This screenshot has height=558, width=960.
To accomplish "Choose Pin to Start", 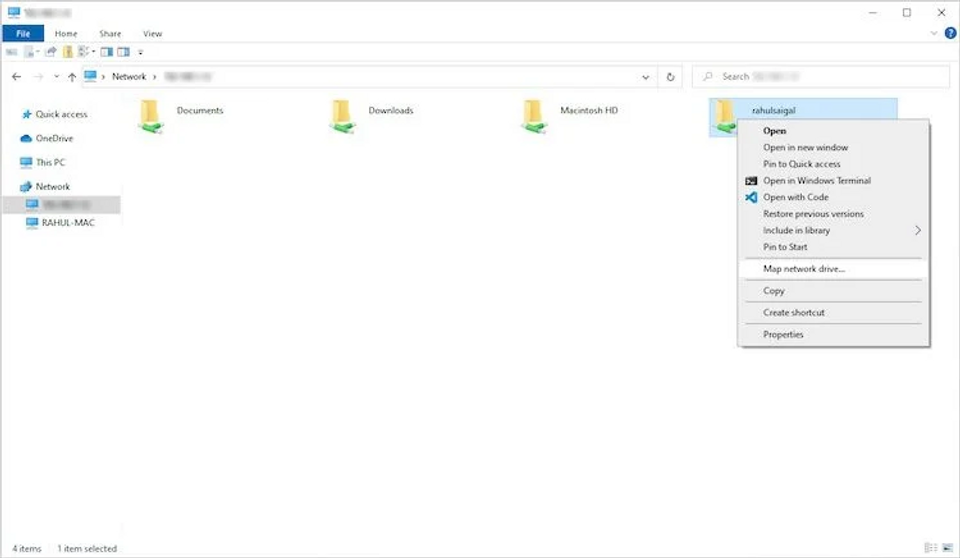I will [833, 247].
